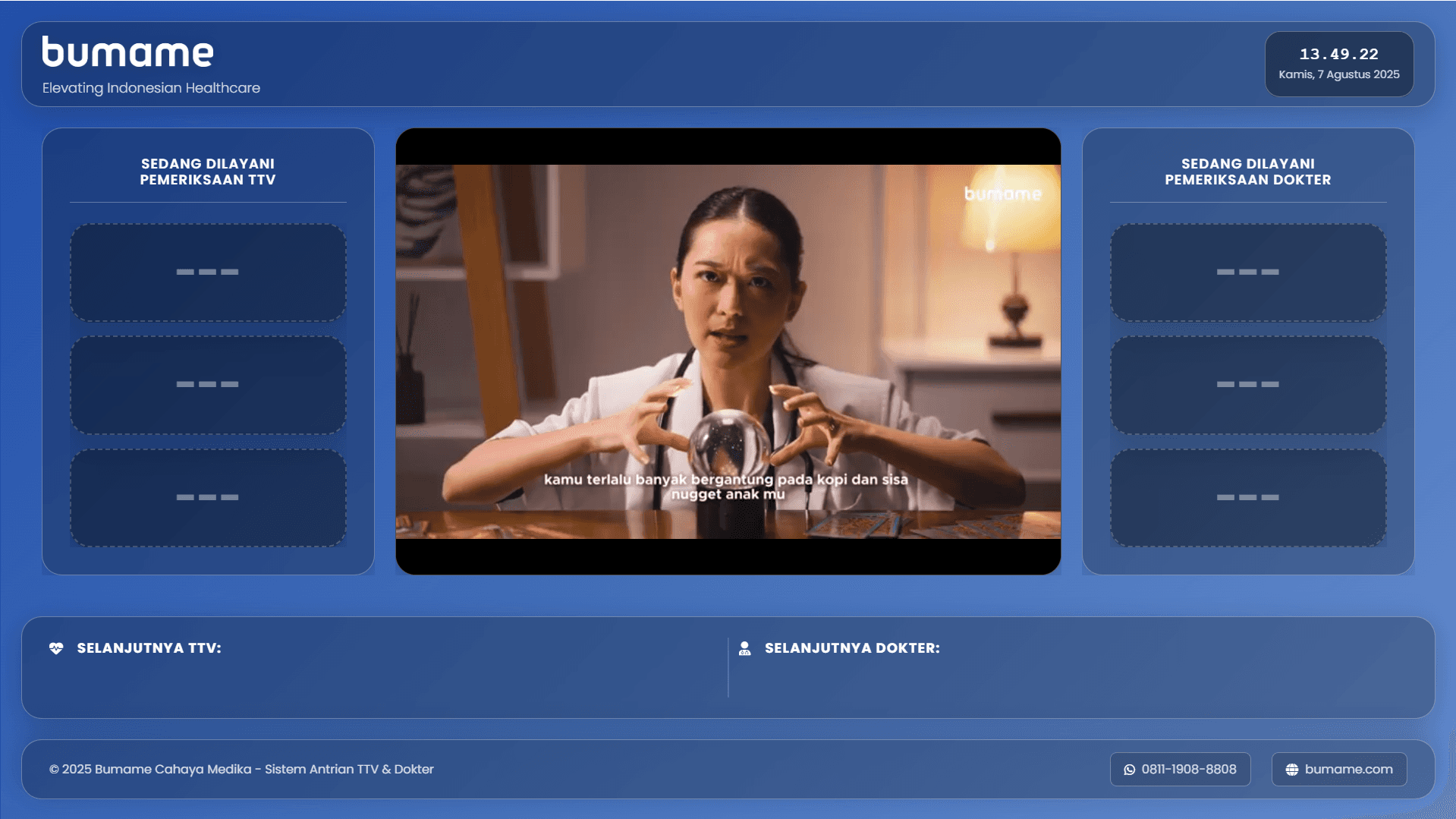Viewport: 1456px width, 819px height.
Task: Select the first empty TTV queue slot
Action: click(x=208, y=272)
